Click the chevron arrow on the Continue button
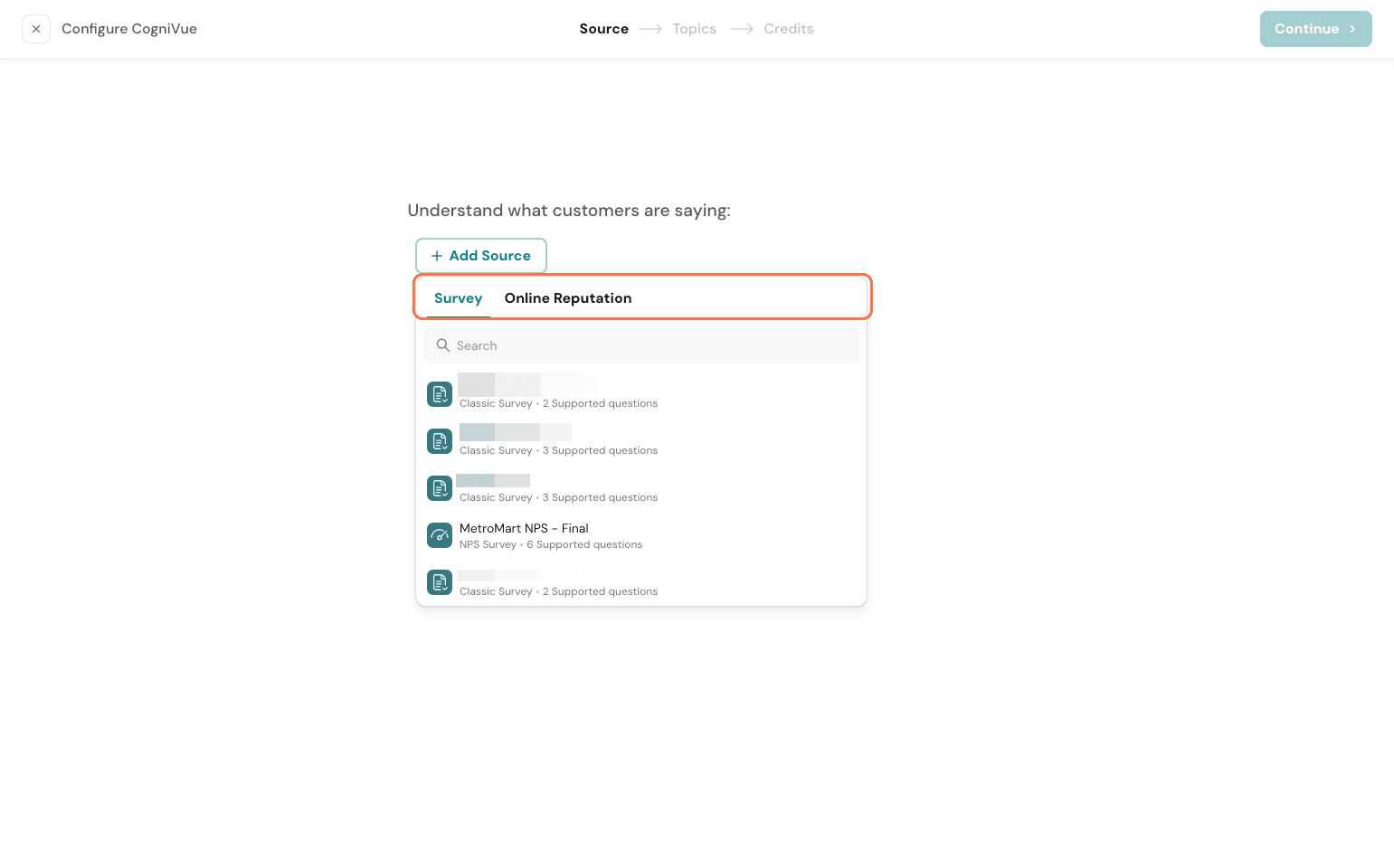Image resolution: width=1394 pixels, height=868 pixels. coord(1352,29)
